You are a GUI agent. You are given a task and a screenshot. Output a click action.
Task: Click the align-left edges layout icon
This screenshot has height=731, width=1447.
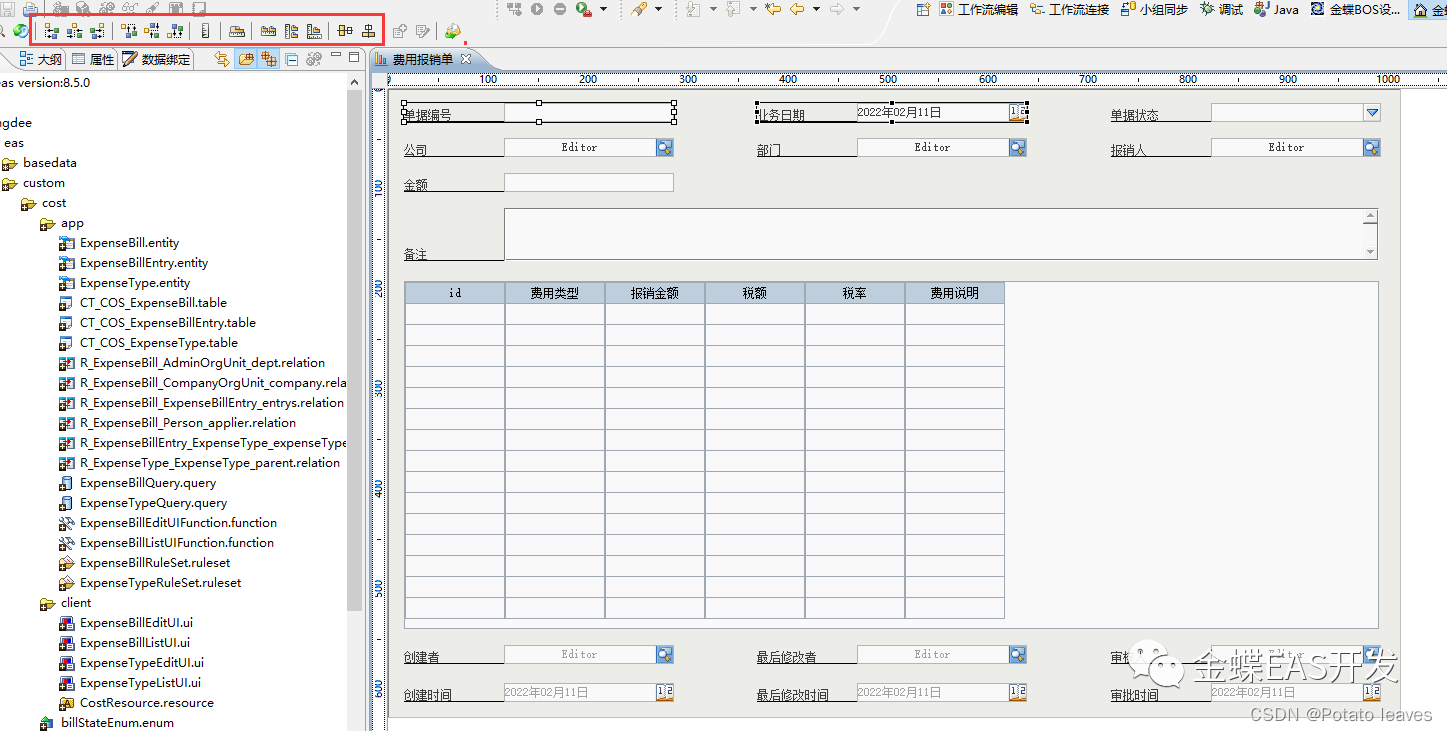click(52, 31)
